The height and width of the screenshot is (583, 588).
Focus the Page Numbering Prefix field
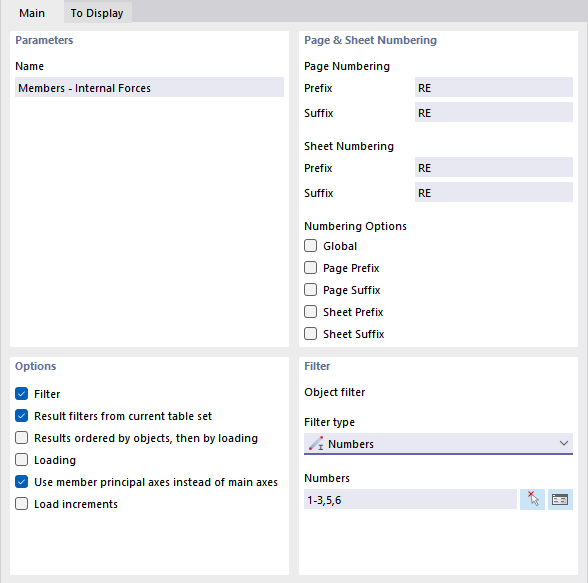494,88
